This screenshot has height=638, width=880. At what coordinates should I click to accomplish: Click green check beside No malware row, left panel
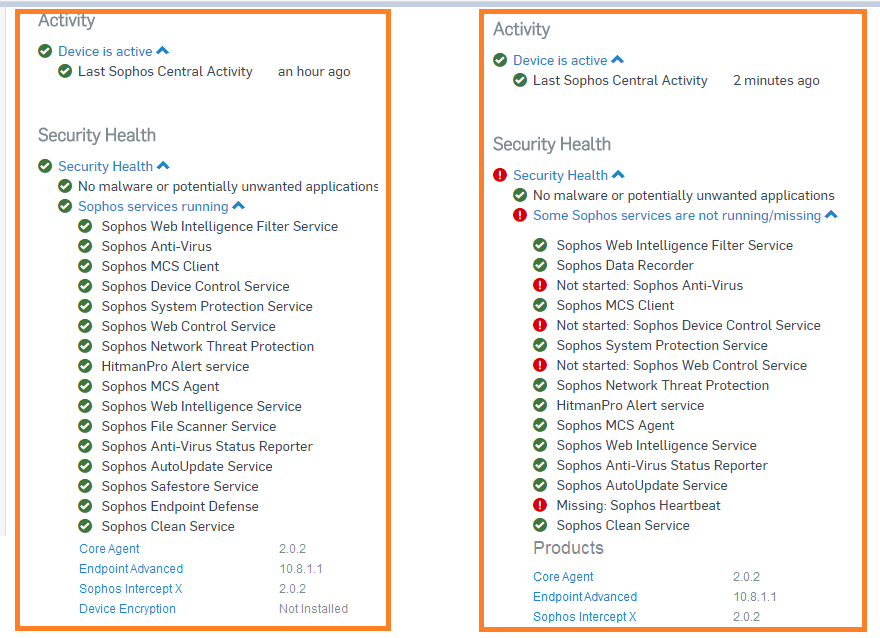pyautogui.click(x=65, y=186)
